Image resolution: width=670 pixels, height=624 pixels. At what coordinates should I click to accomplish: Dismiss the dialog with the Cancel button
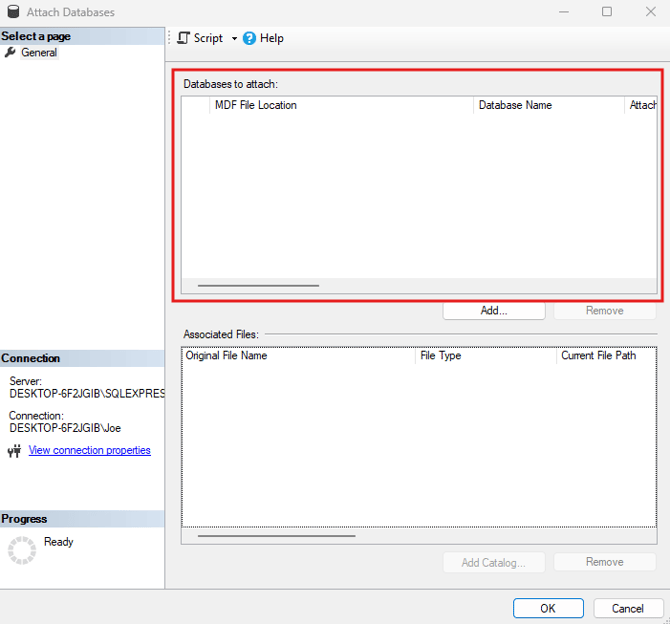pyautogui.click(x=628, y=608)
